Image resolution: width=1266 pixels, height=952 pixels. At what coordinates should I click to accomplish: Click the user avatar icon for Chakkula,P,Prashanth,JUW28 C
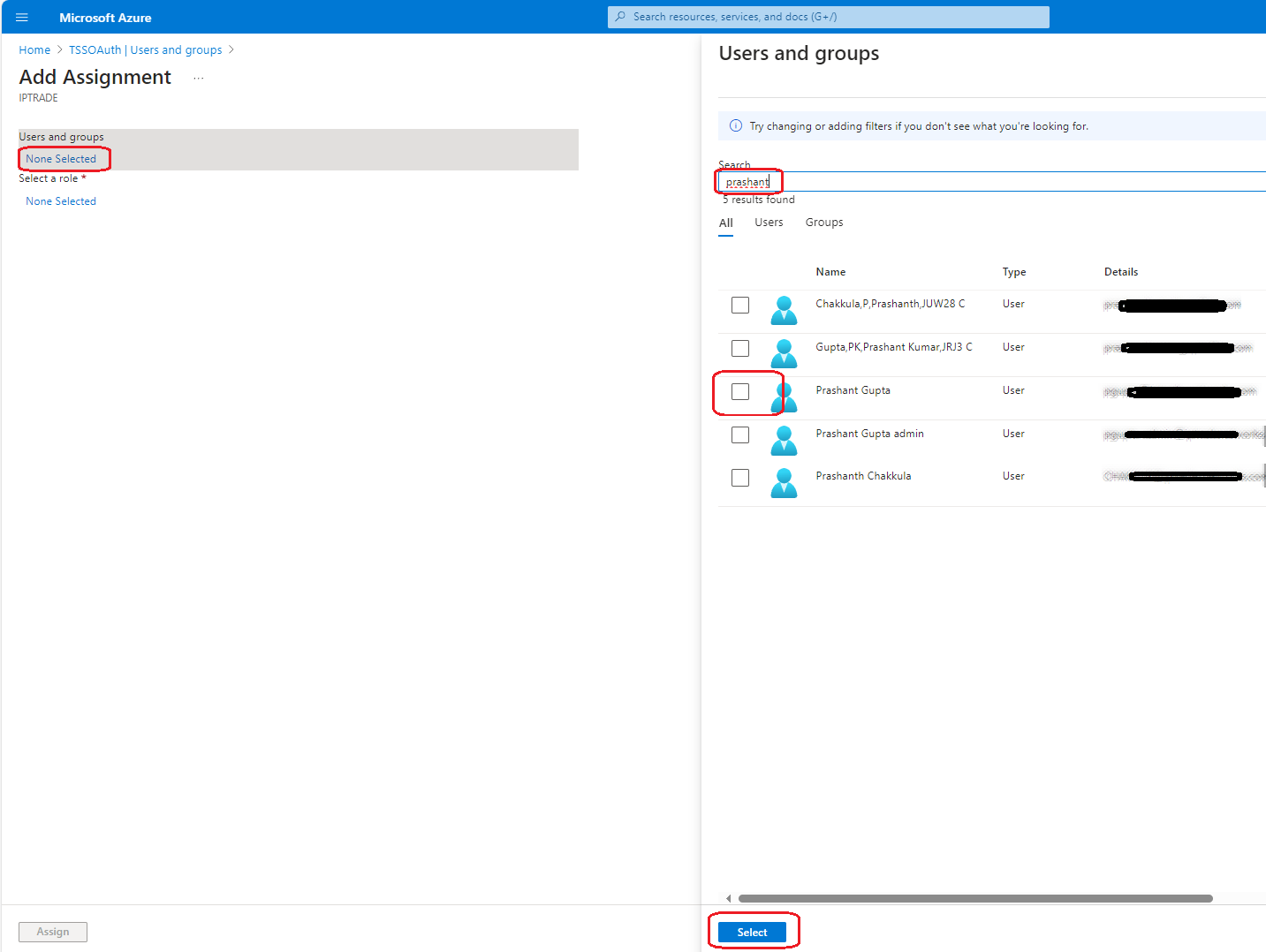(x=784, y=310)
